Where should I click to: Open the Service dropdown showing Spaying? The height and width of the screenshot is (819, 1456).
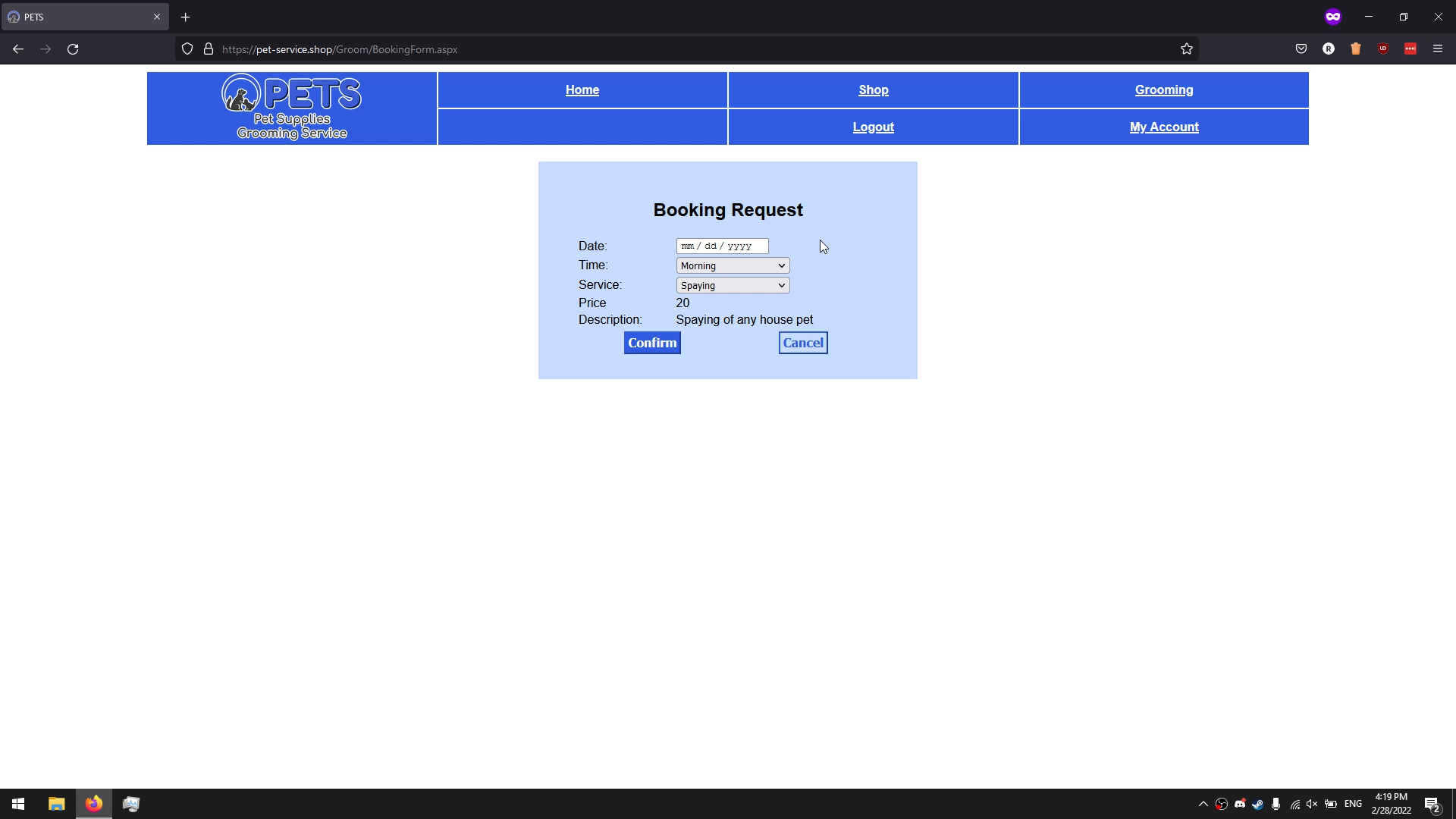tap(733, 286)
